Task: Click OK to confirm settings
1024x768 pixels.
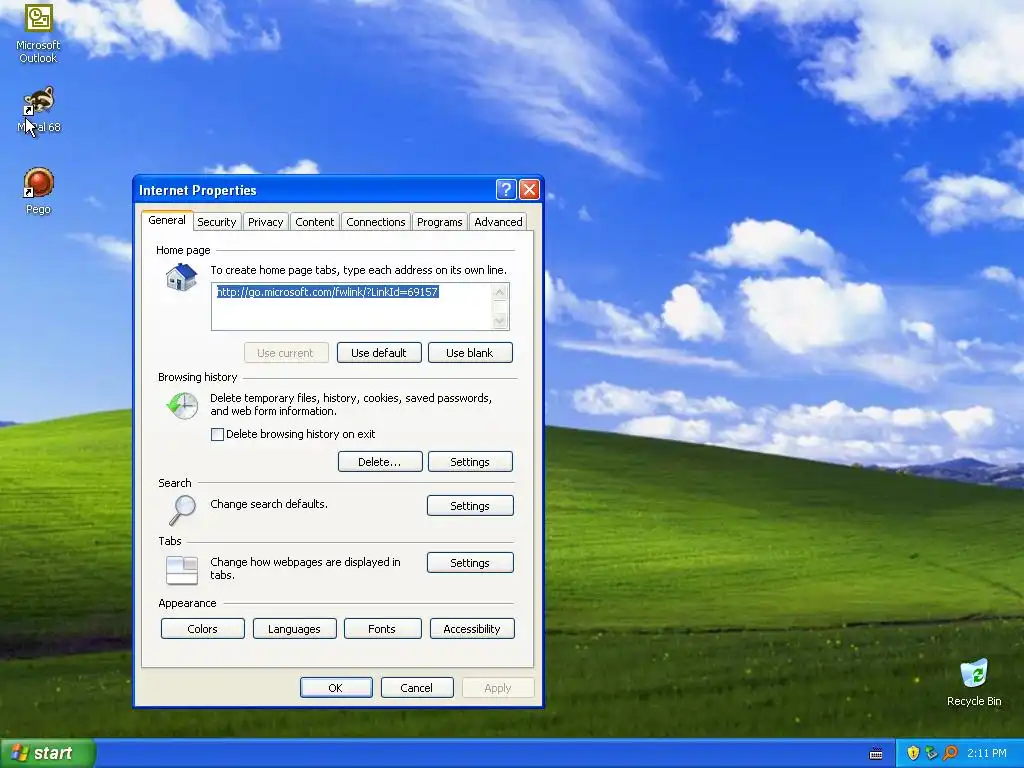Action: pyautogui.click(x=336, y=688)
